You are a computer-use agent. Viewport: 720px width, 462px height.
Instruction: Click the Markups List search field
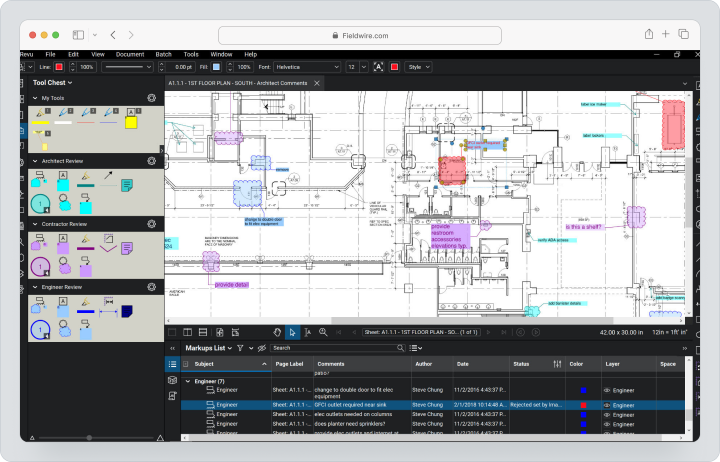click(x=338, y=348)
